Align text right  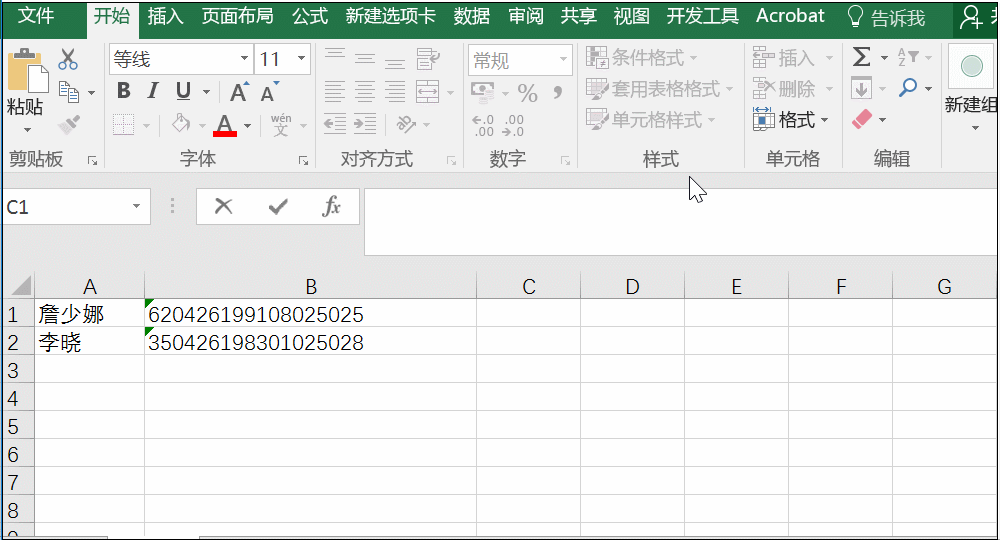tap(395, 91)
